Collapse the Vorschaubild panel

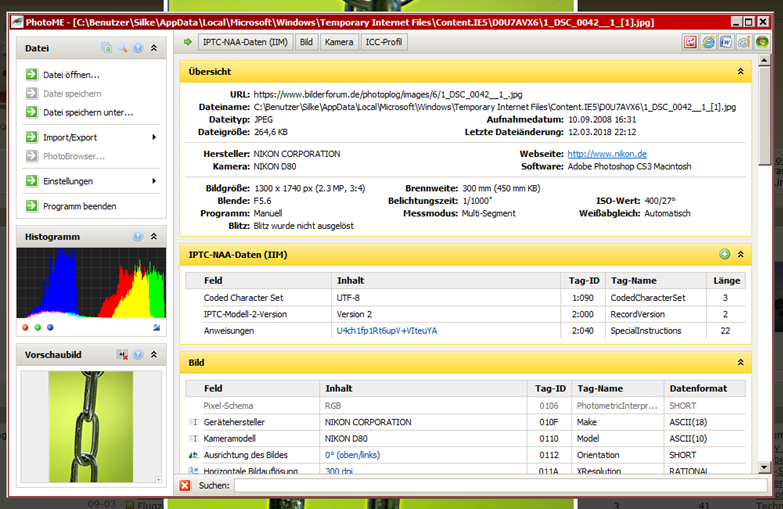(x=154, y=354)
